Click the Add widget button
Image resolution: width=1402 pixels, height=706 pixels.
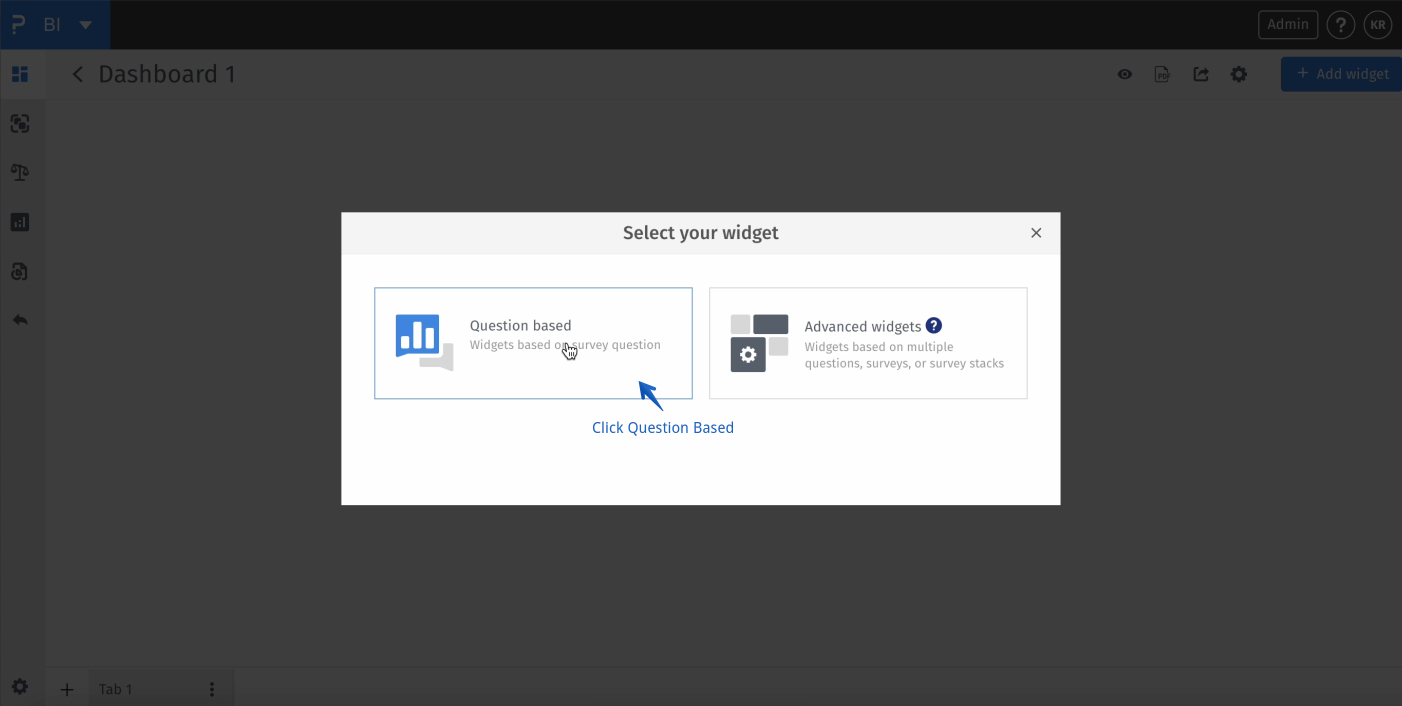coord(1341,74)
